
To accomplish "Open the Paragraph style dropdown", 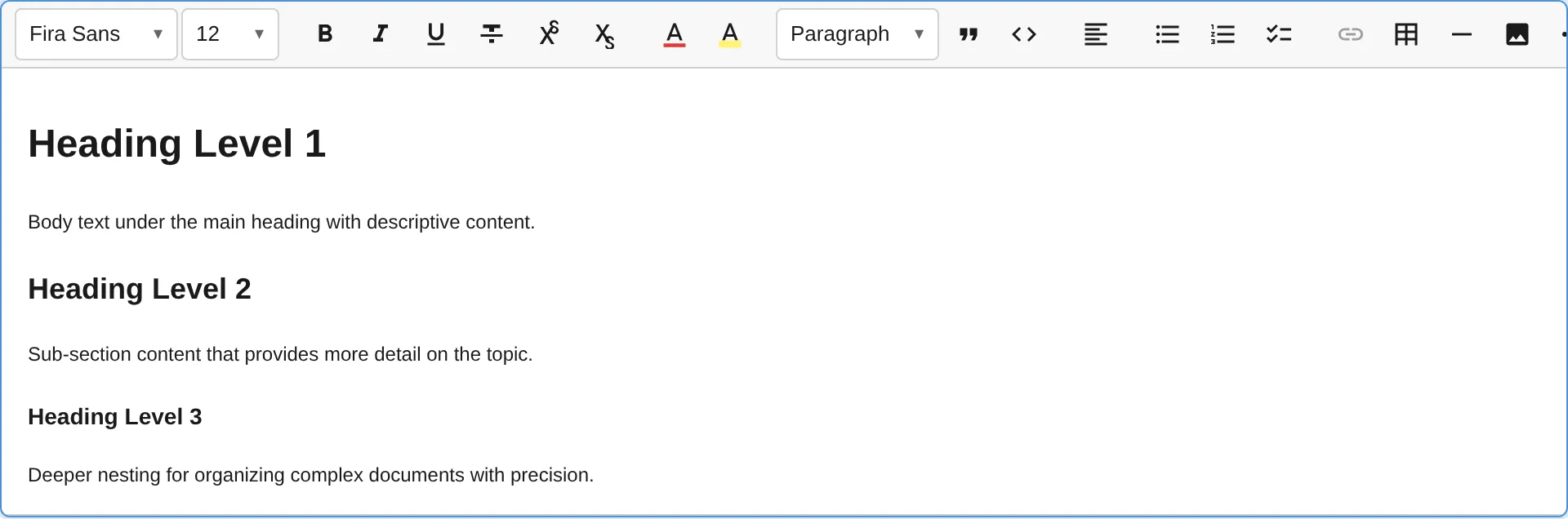I will click(857, 34).
